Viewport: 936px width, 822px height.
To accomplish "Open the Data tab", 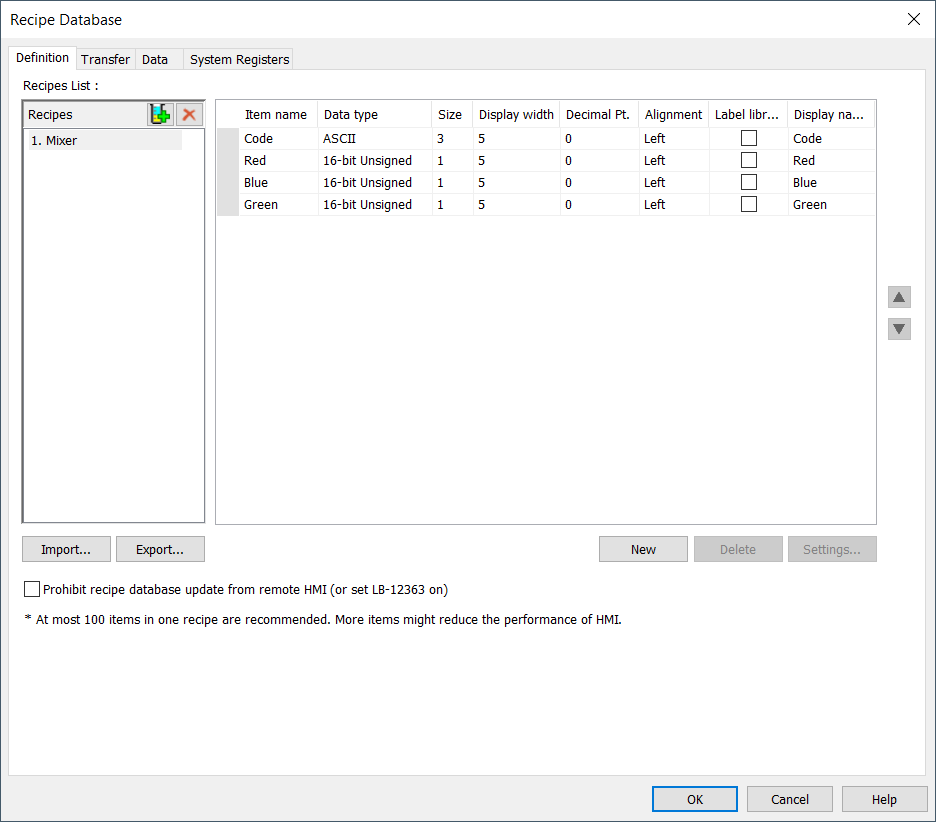I will (155, 59).
